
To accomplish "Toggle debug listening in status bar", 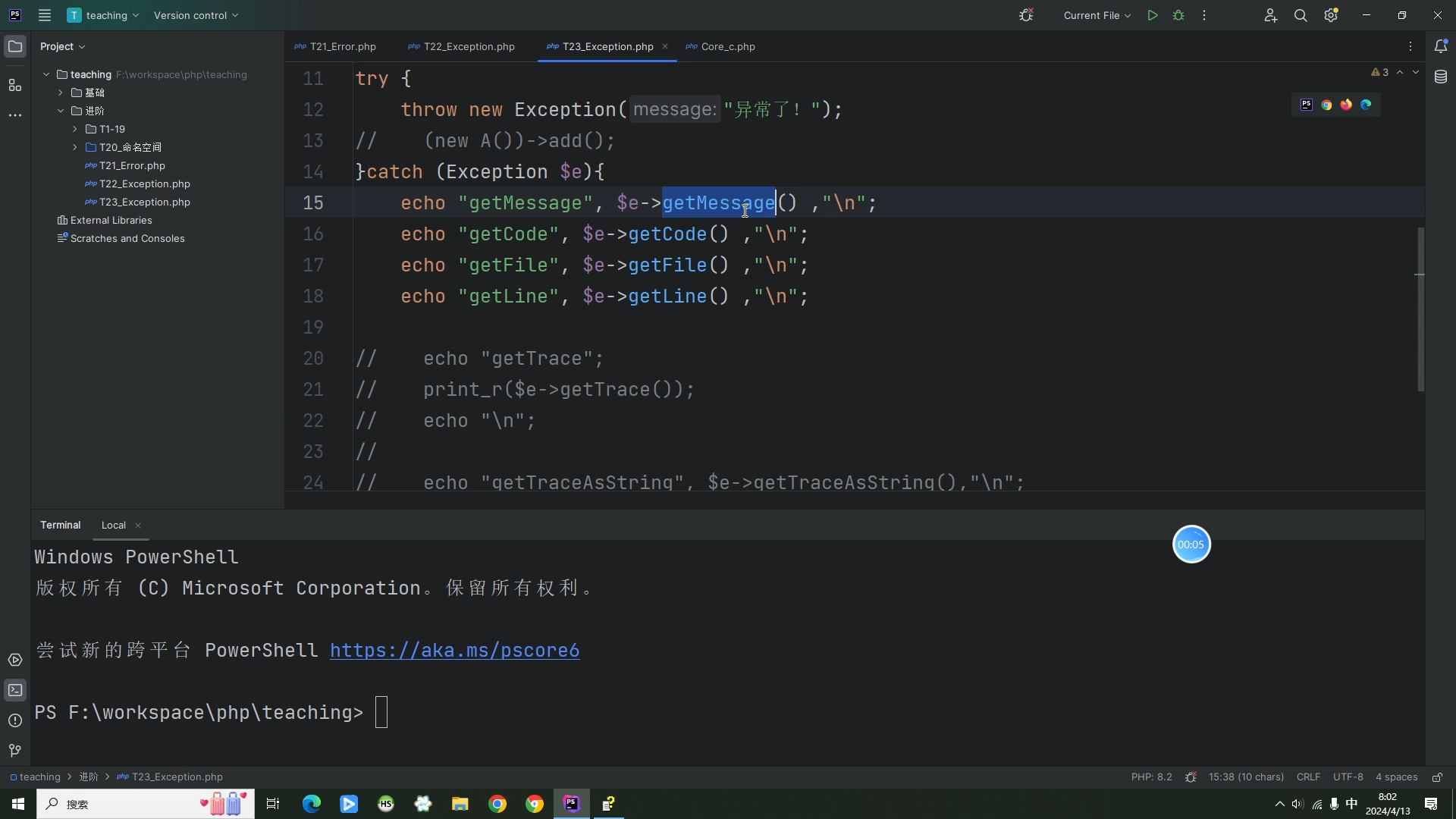I will (x=1191, y=777).
